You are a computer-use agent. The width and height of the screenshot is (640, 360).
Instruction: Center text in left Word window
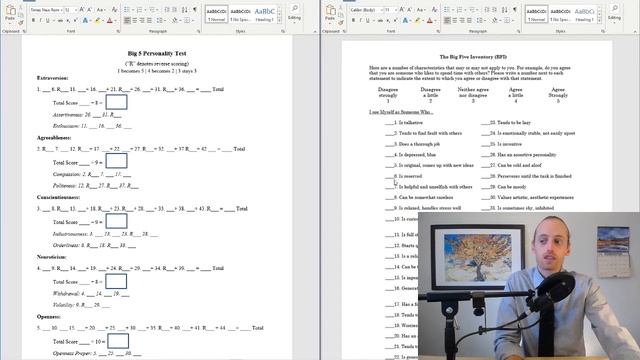point(135,20)
